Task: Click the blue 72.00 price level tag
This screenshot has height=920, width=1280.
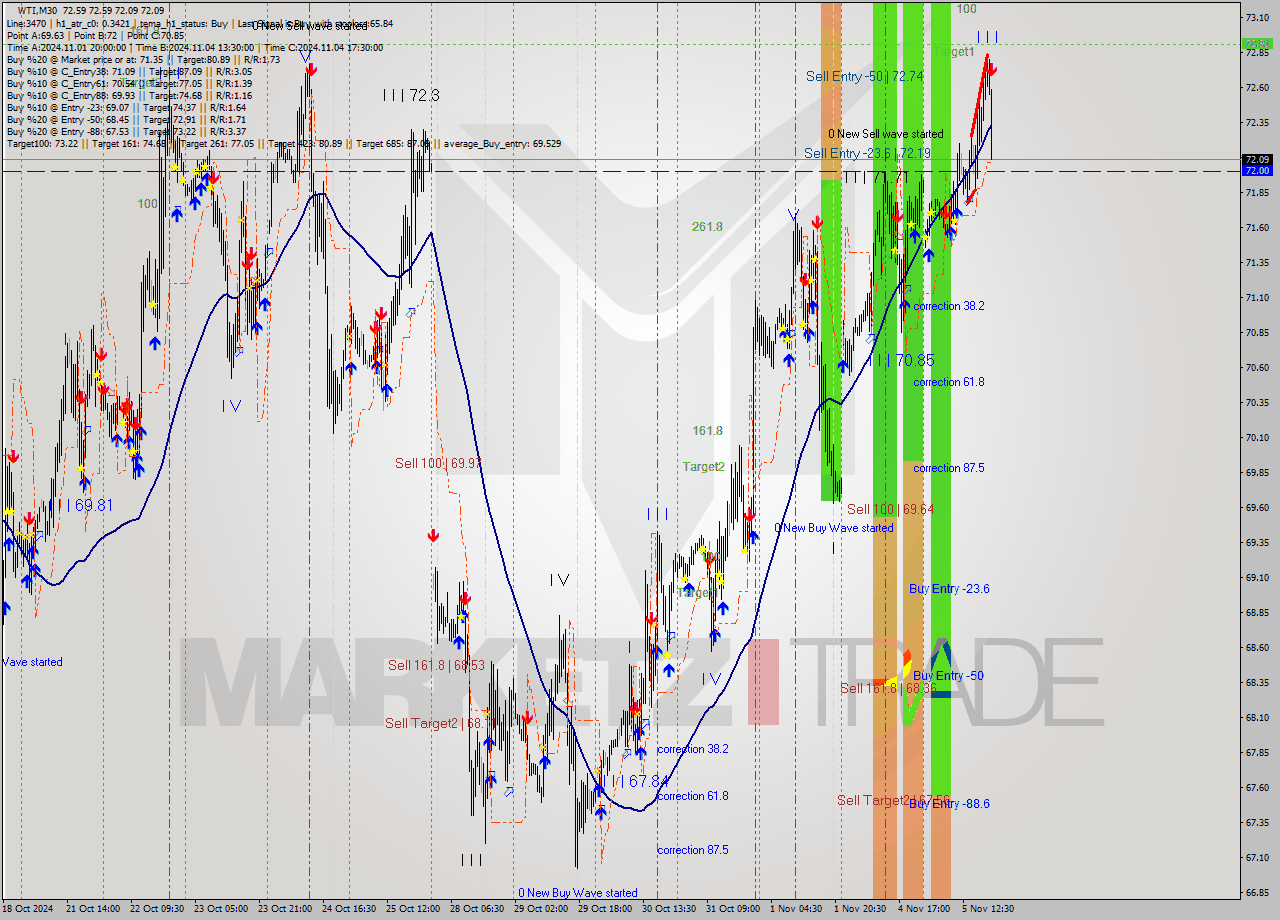Action: (1256, 171)
